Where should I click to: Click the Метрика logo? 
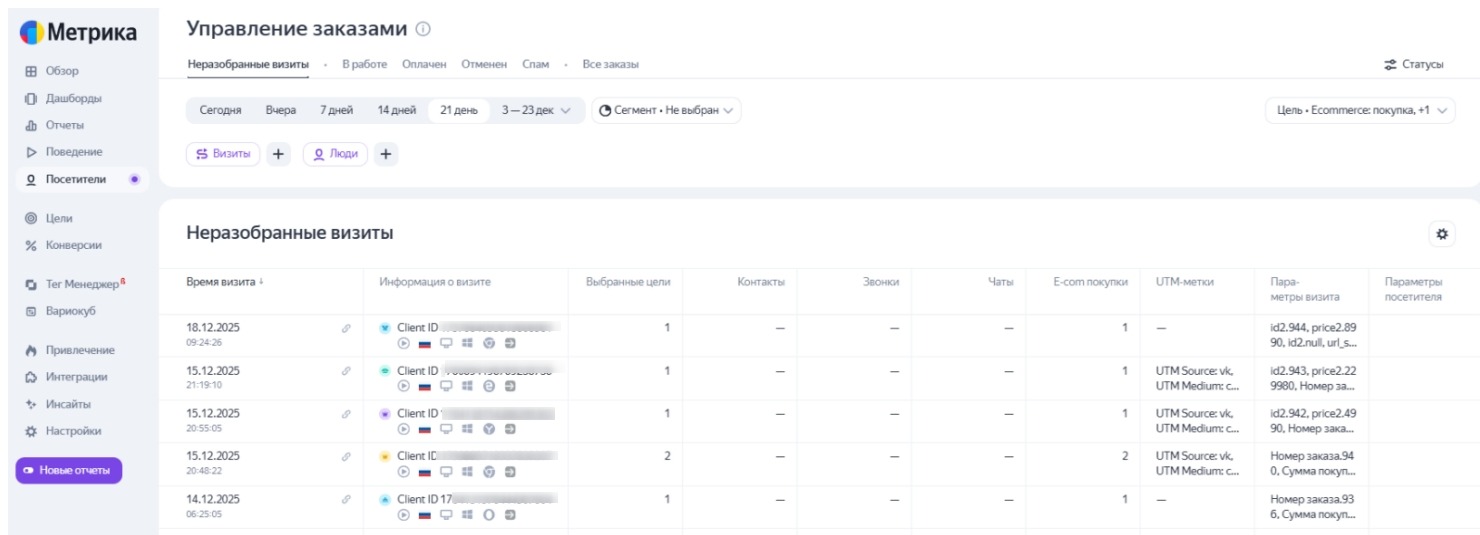(x=78, y=33)
